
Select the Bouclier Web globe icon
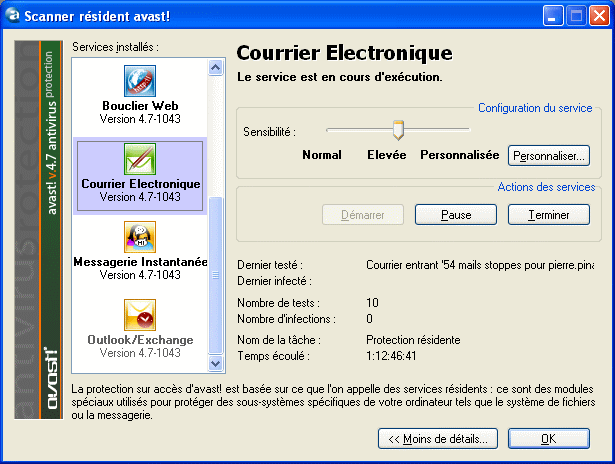(140, 81)
